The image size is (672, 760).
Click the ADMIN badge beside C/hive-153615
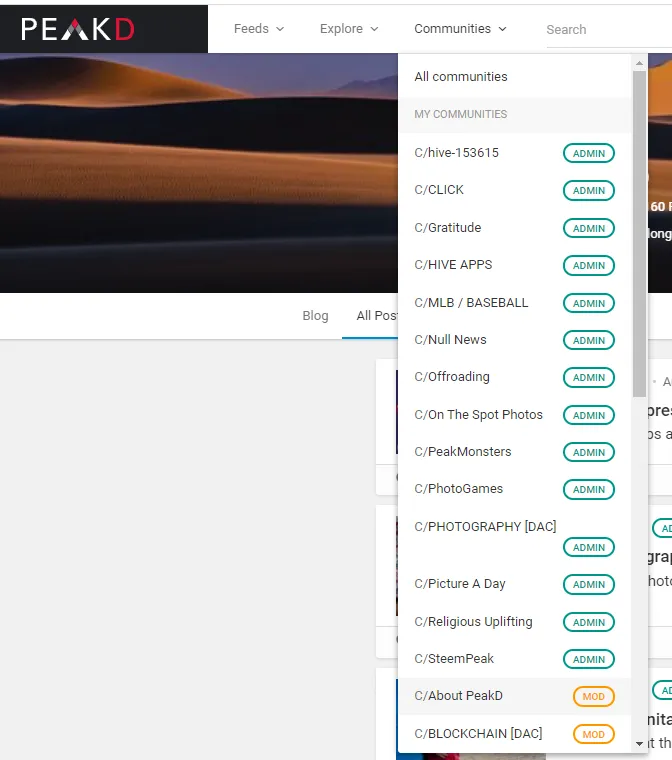(589, 153)
